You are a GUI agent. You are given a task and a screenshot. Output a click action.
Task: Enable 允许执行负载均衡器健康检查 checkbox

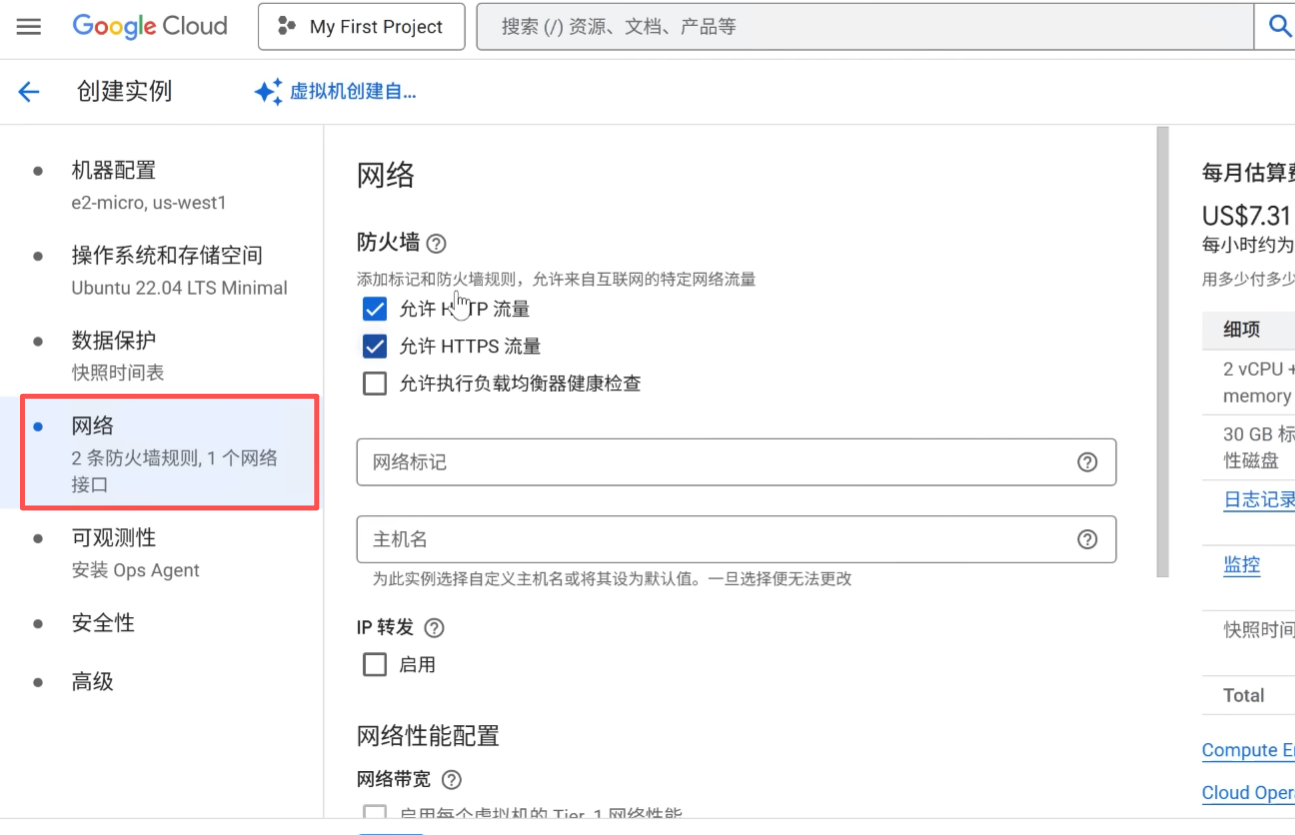(x=375, y=383)
